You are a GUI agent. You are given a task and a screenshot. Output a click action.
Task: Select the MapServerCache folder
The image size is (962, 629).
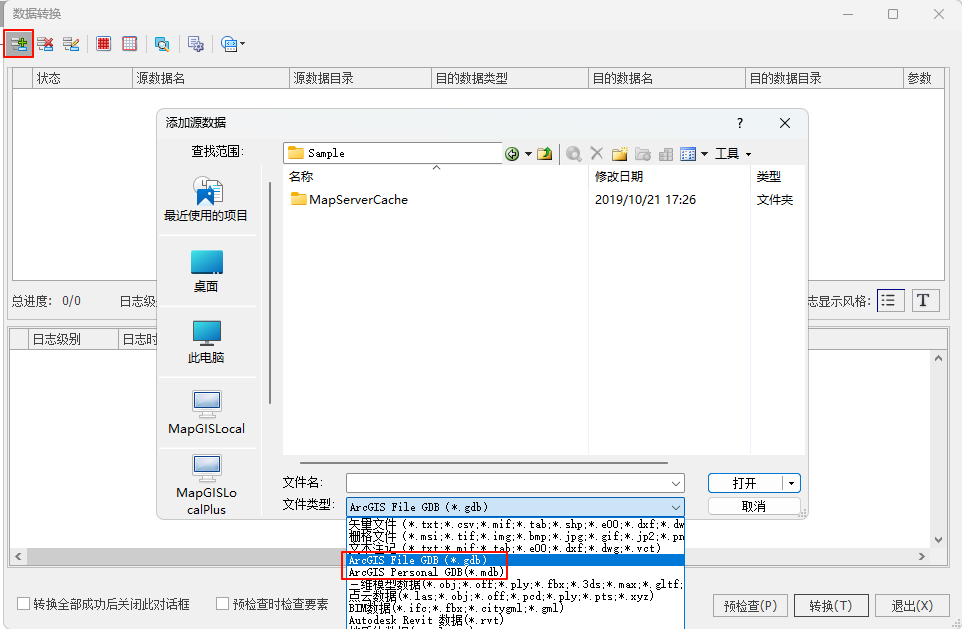coord(349,199)
